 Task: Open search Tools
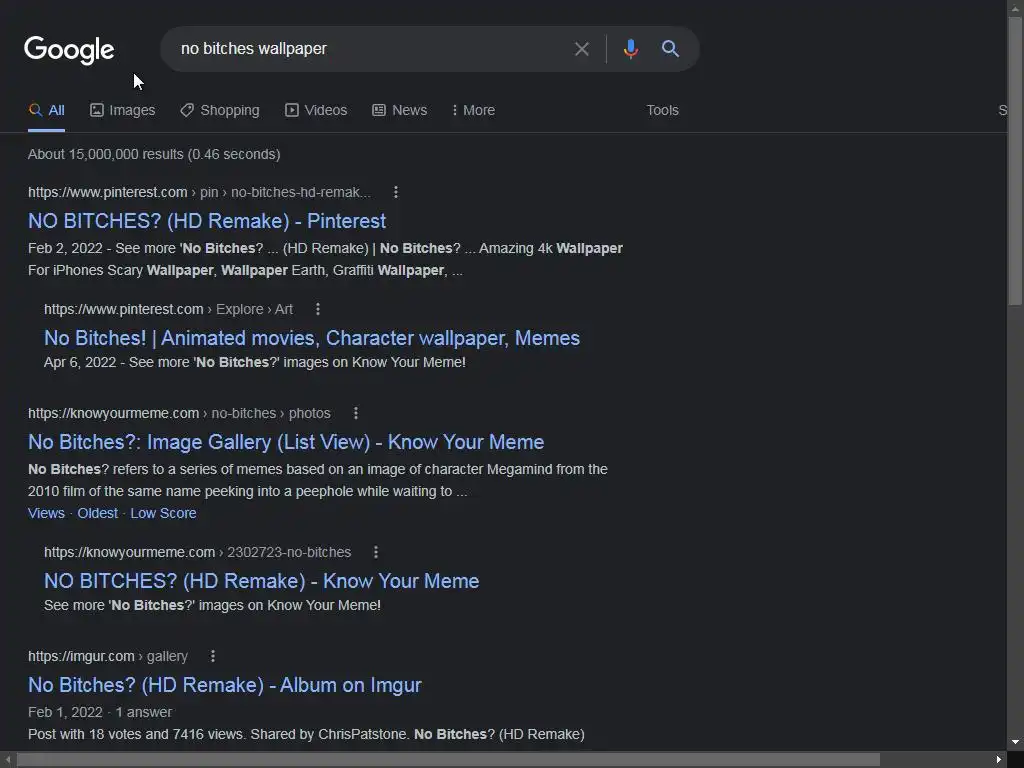662,110
